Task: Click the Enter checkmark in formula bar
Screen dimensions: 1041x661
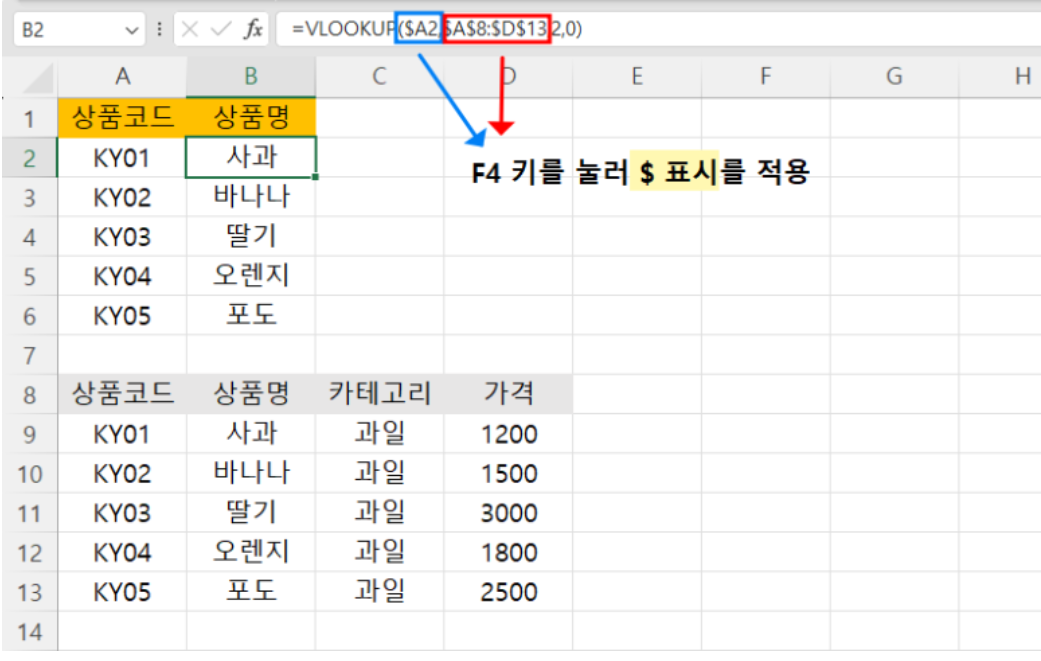Action: 220,30
